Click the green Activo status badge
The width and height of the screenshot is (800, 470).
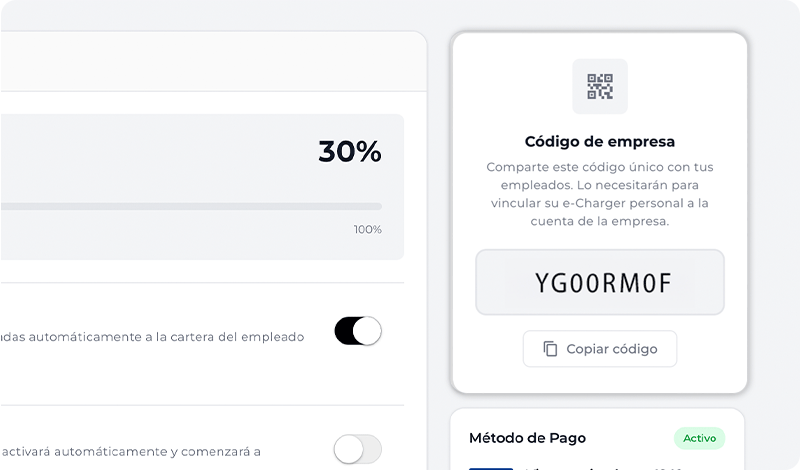pos(699,438)
